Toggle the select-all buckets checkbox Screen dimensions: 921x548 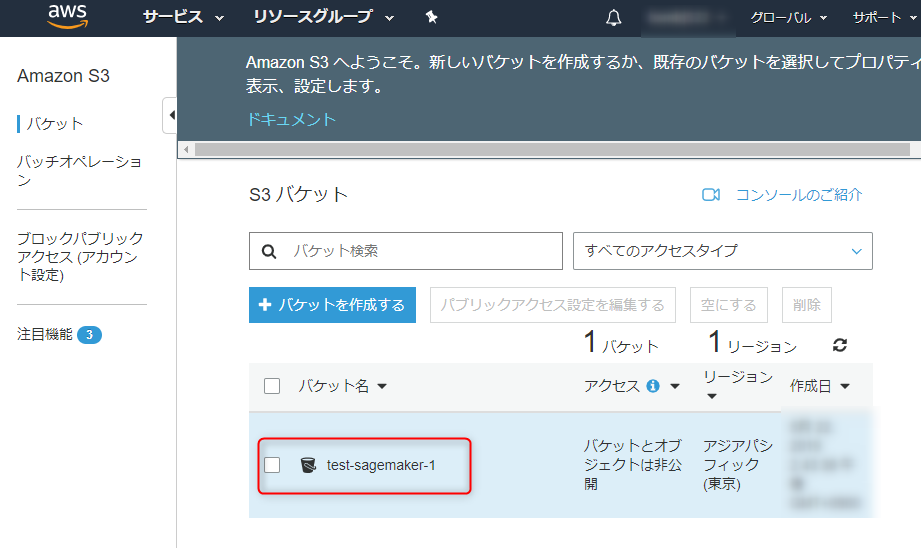[x=272, y=386]
